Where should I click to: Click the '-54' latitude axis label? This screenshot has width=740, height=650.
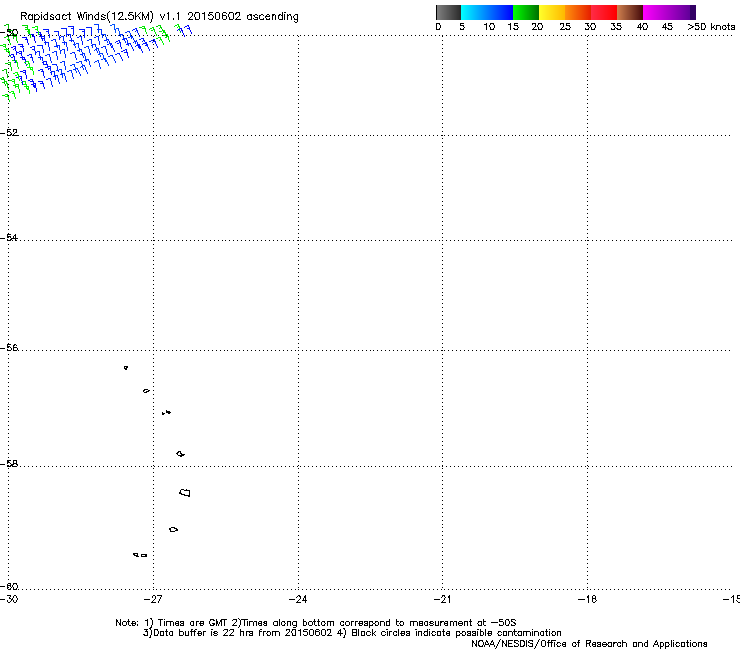pyautogui.click(x=9, y=237)
